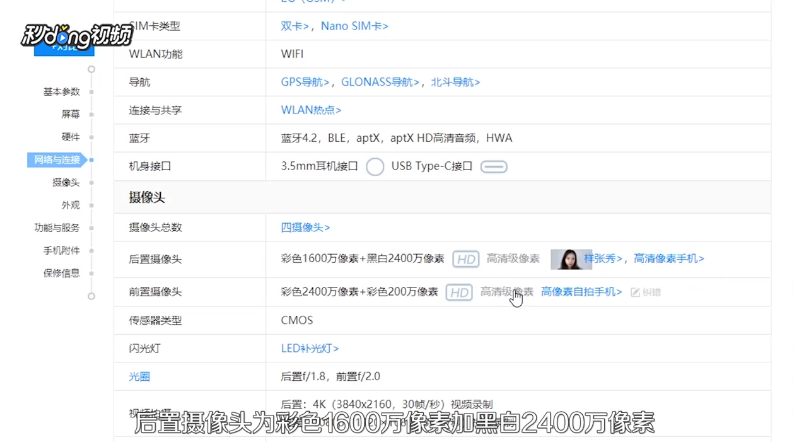Click HD badge in 后置摄像头 row
The image size is (794, 442).
pos(466,260)
